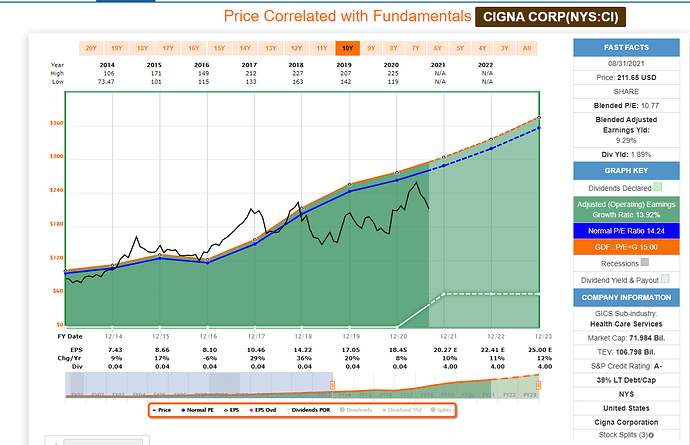Click the shaded navigator selection region
Image resolution: width=690 pixels, height=445 pixels.
click(199, 385)
